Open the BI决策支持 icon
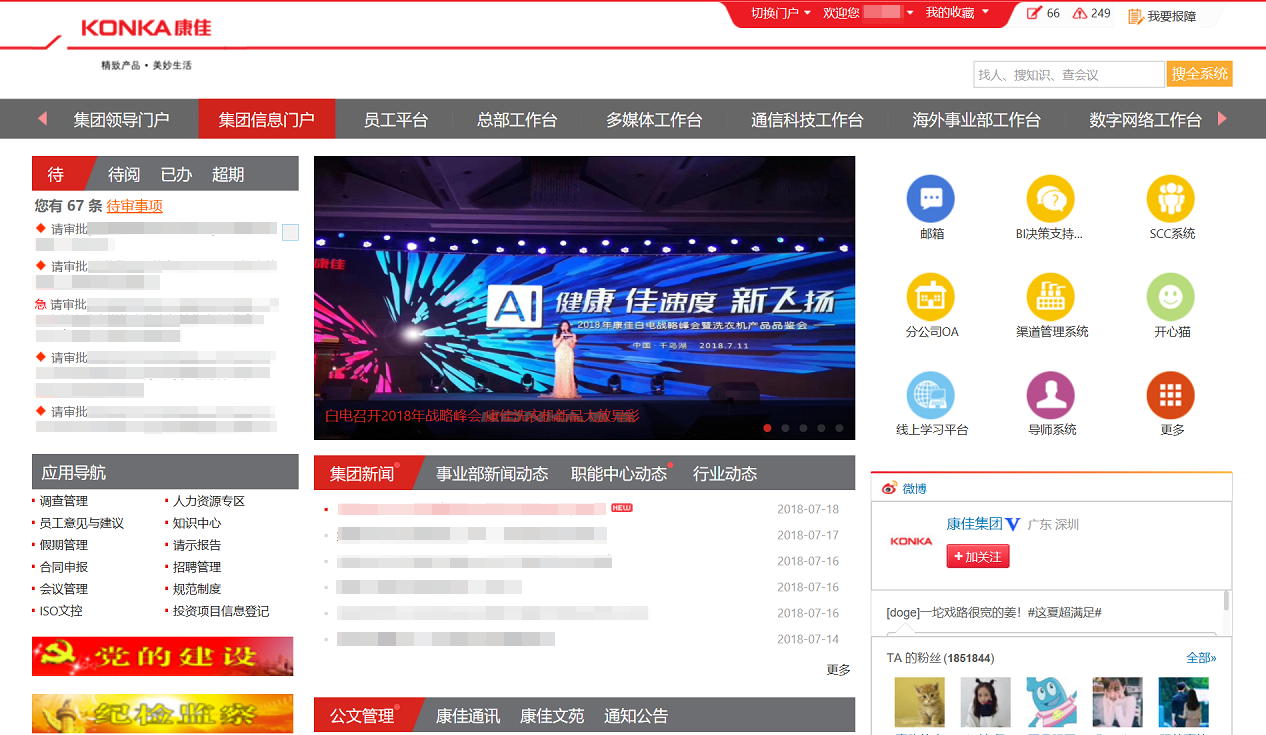The image size is (1266, 735). point(1050,199)
